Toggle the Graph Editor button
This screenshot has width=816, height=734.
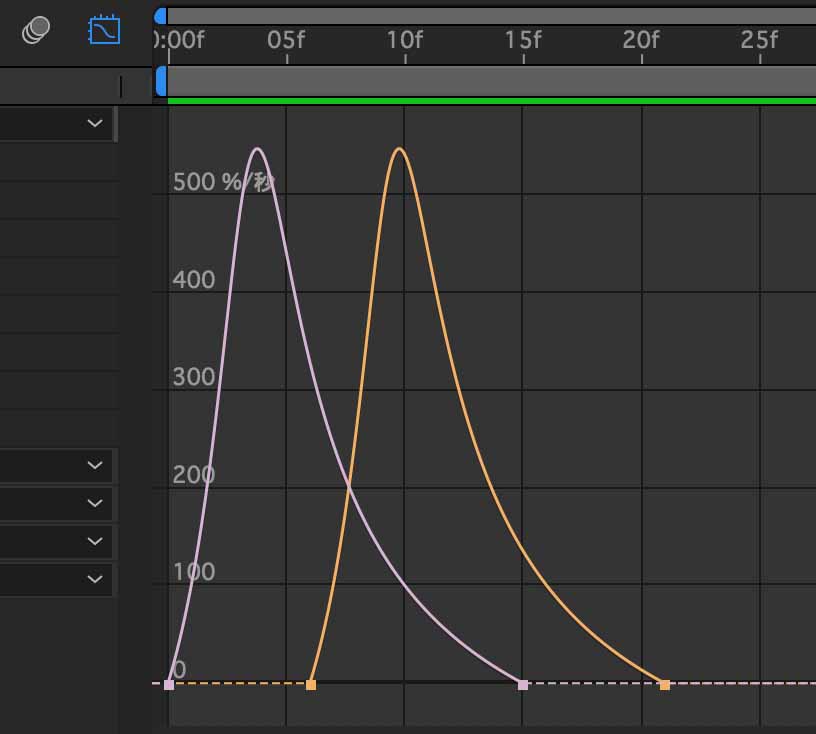(x=104, y=30)
